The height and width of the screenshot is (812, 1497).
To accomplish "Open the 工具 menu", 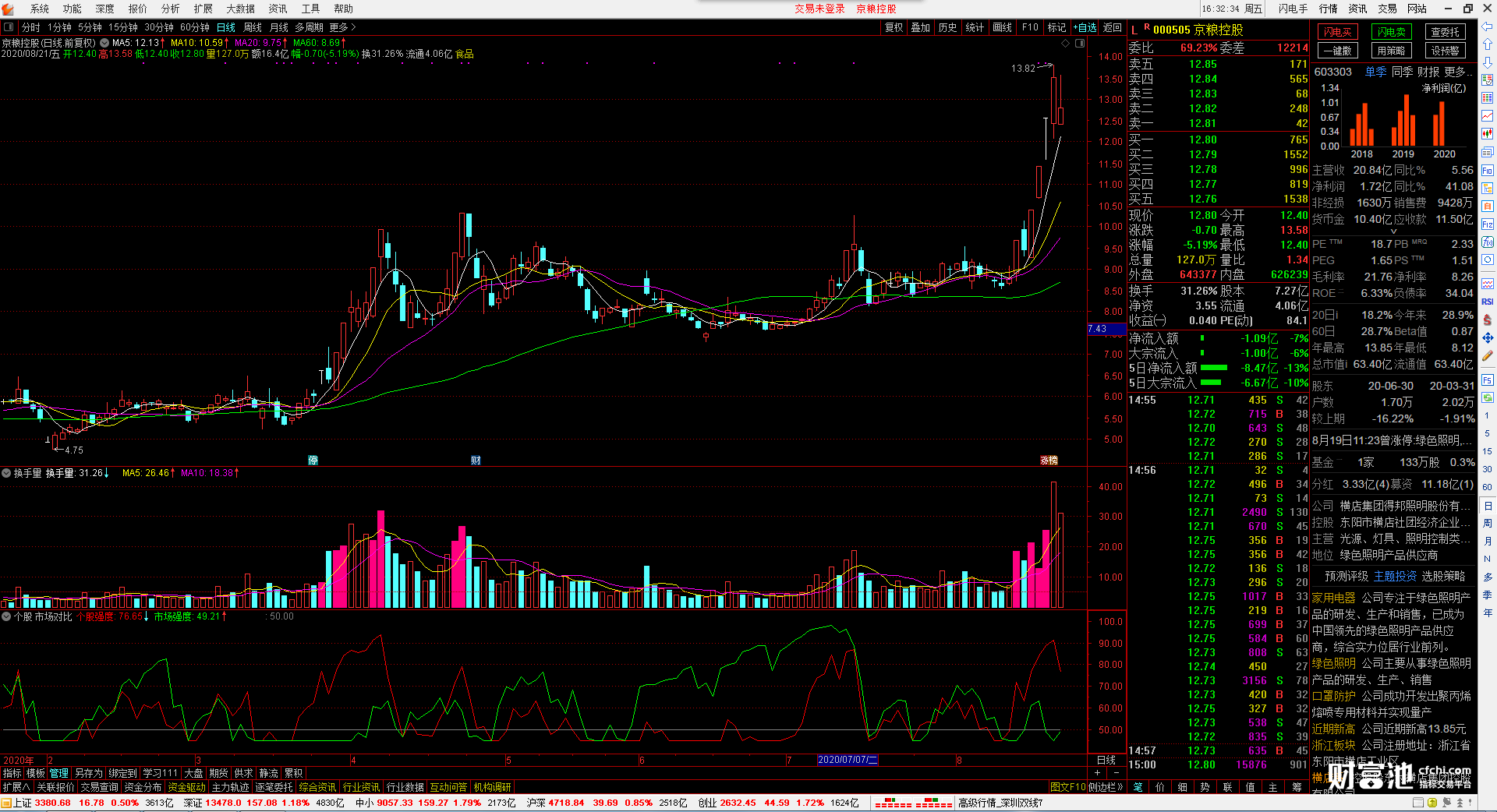I will point(310,9).
